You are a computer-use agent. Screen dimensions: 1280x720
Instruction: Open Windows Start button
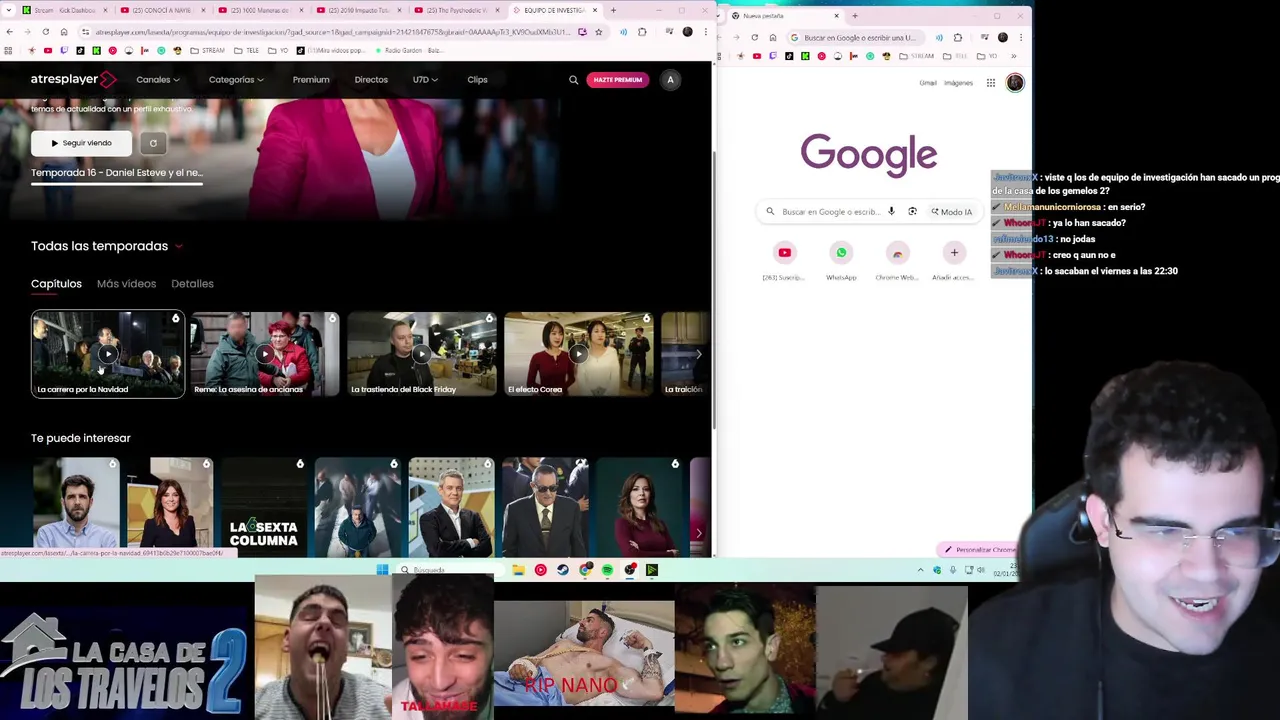tap(382, 570)
